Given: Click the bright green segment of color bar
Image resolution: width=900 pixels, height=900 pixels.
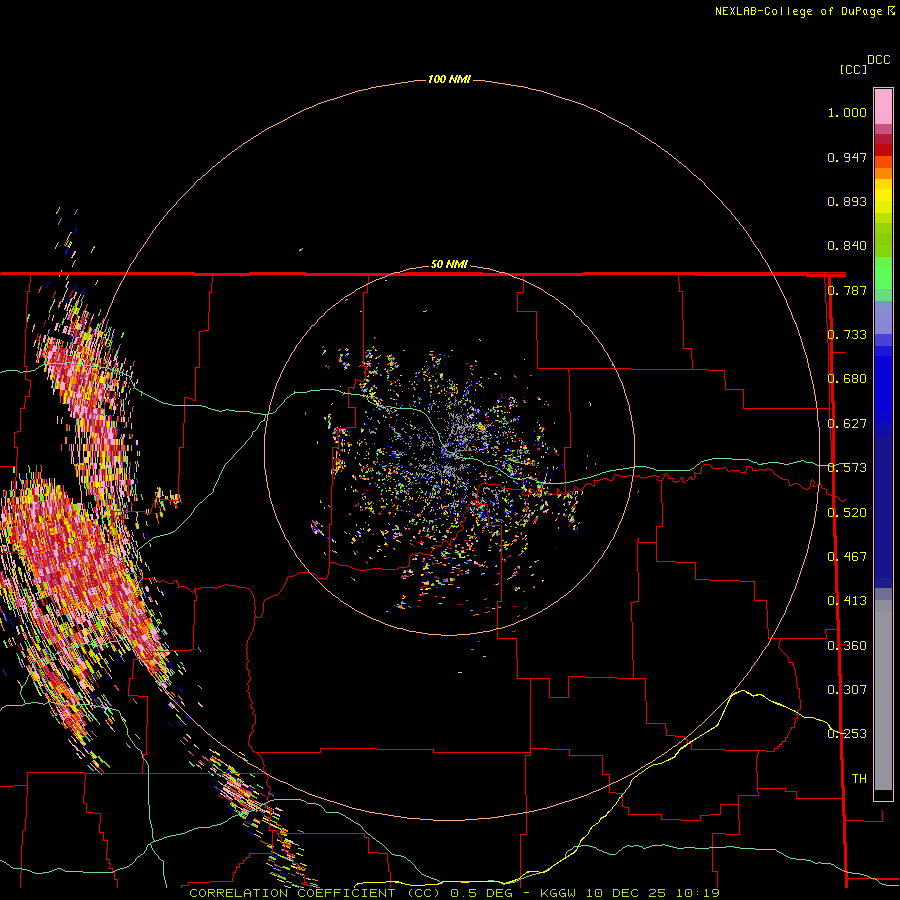Looking at the screenshot, I should (883, 273).
